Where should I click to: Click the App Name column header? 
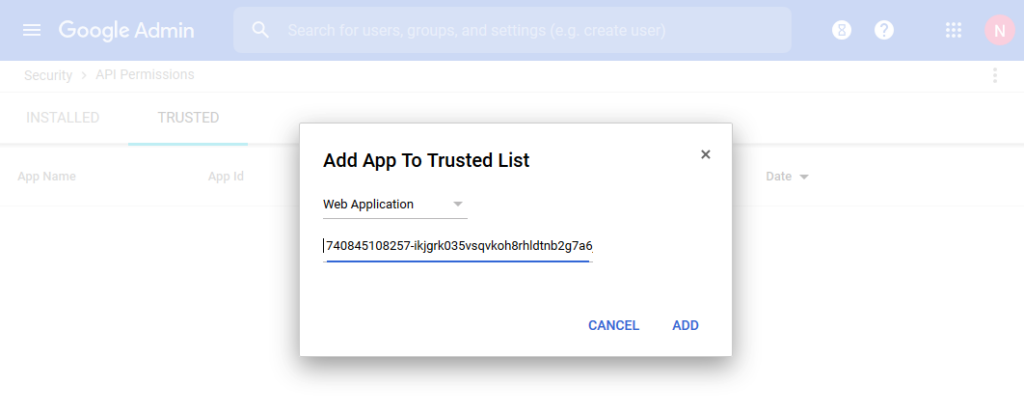tap(46, 176)
